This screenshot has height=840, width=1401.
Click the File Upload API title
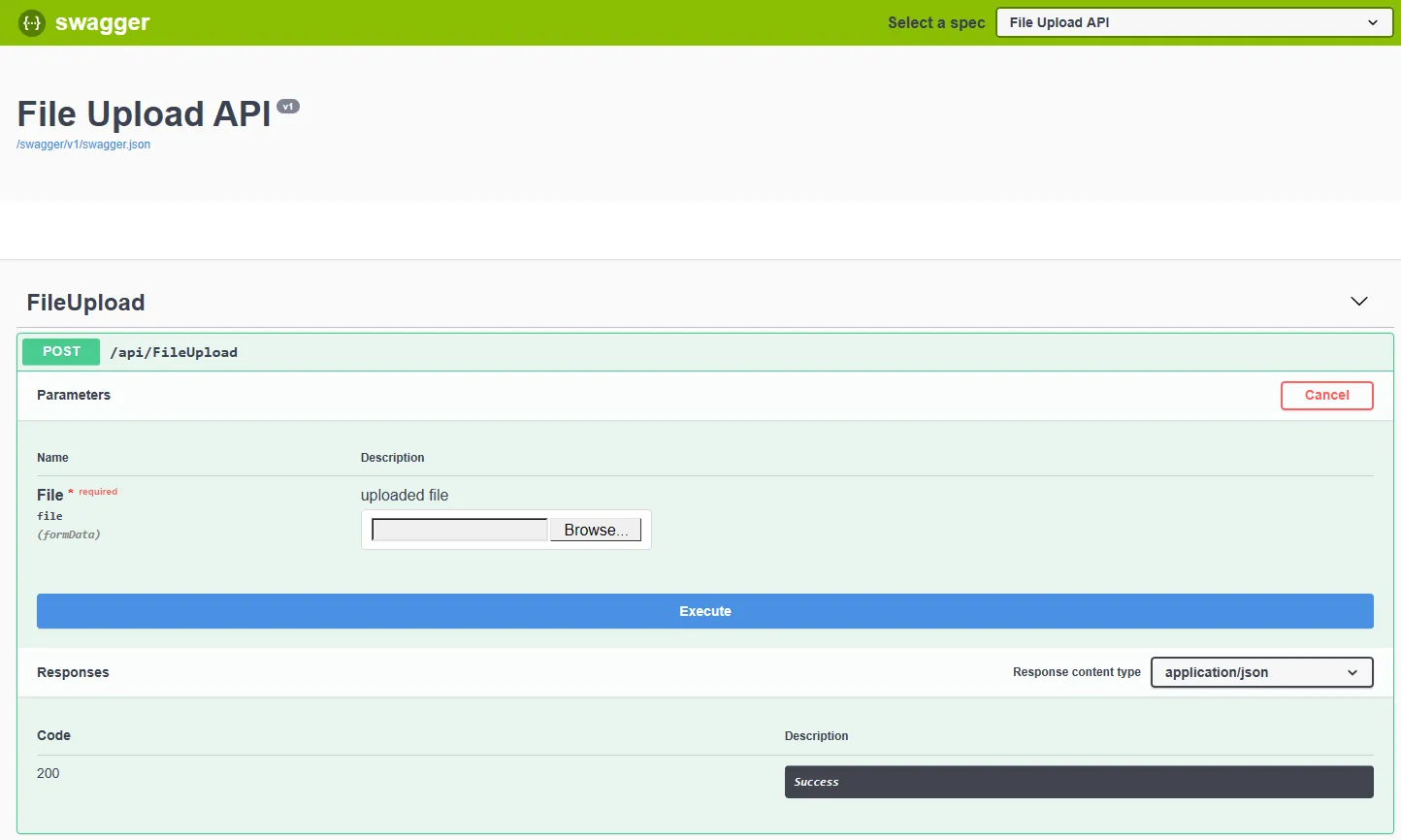(145, 114)
